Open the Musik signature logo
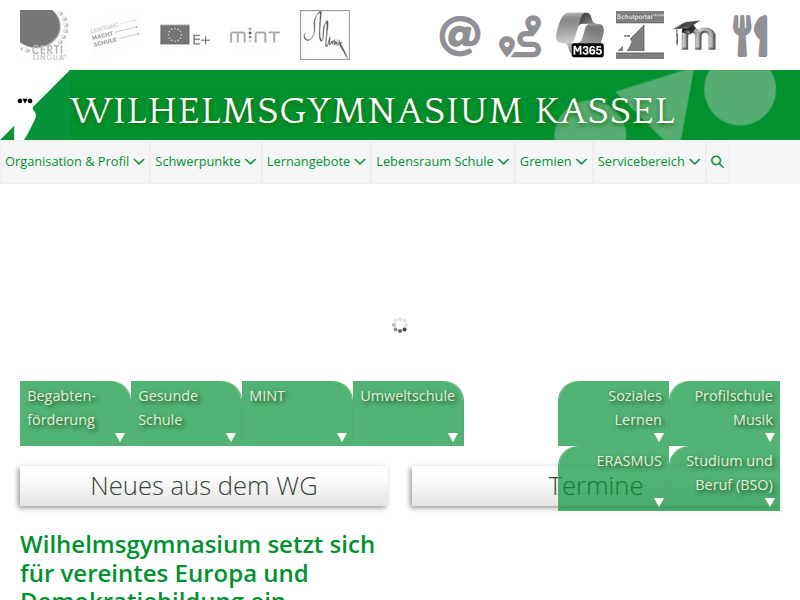 click(325, 35)
